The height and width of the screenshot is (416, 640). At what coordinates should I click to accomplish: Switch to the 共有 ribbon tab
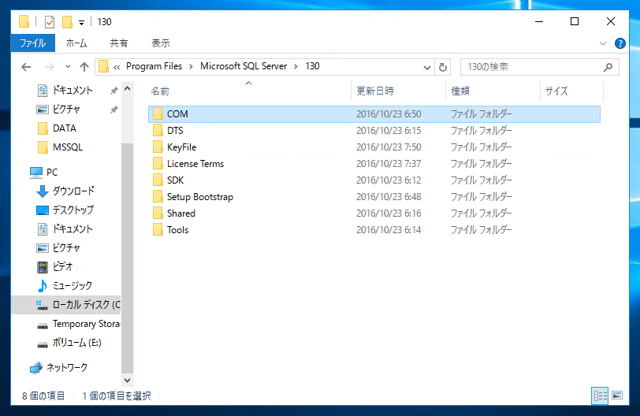119,43
